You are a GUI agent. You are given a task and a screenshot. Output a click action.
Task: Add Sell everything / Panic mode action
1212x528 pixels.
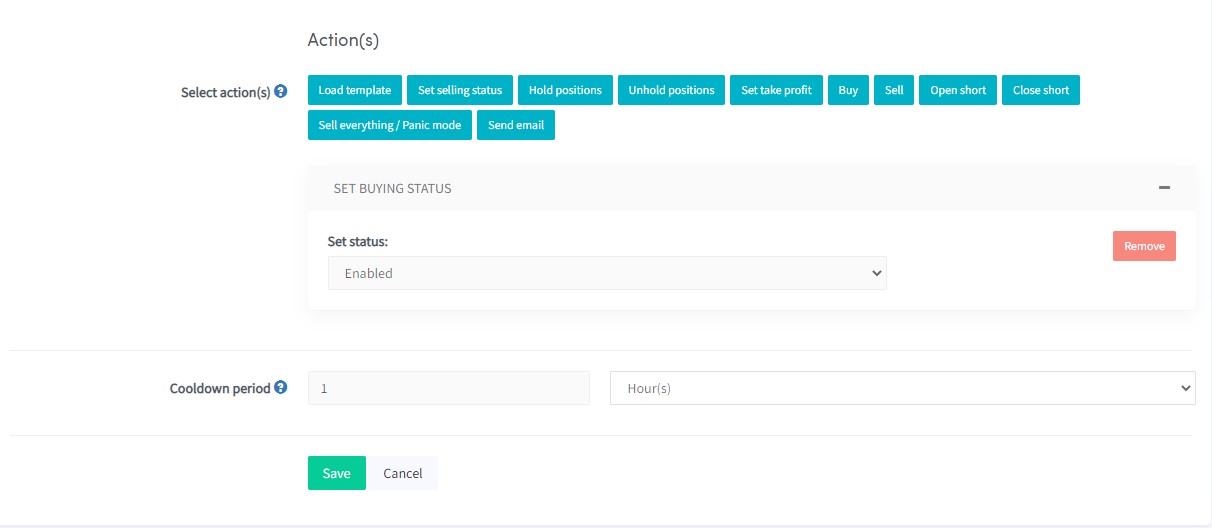point(389,125)
